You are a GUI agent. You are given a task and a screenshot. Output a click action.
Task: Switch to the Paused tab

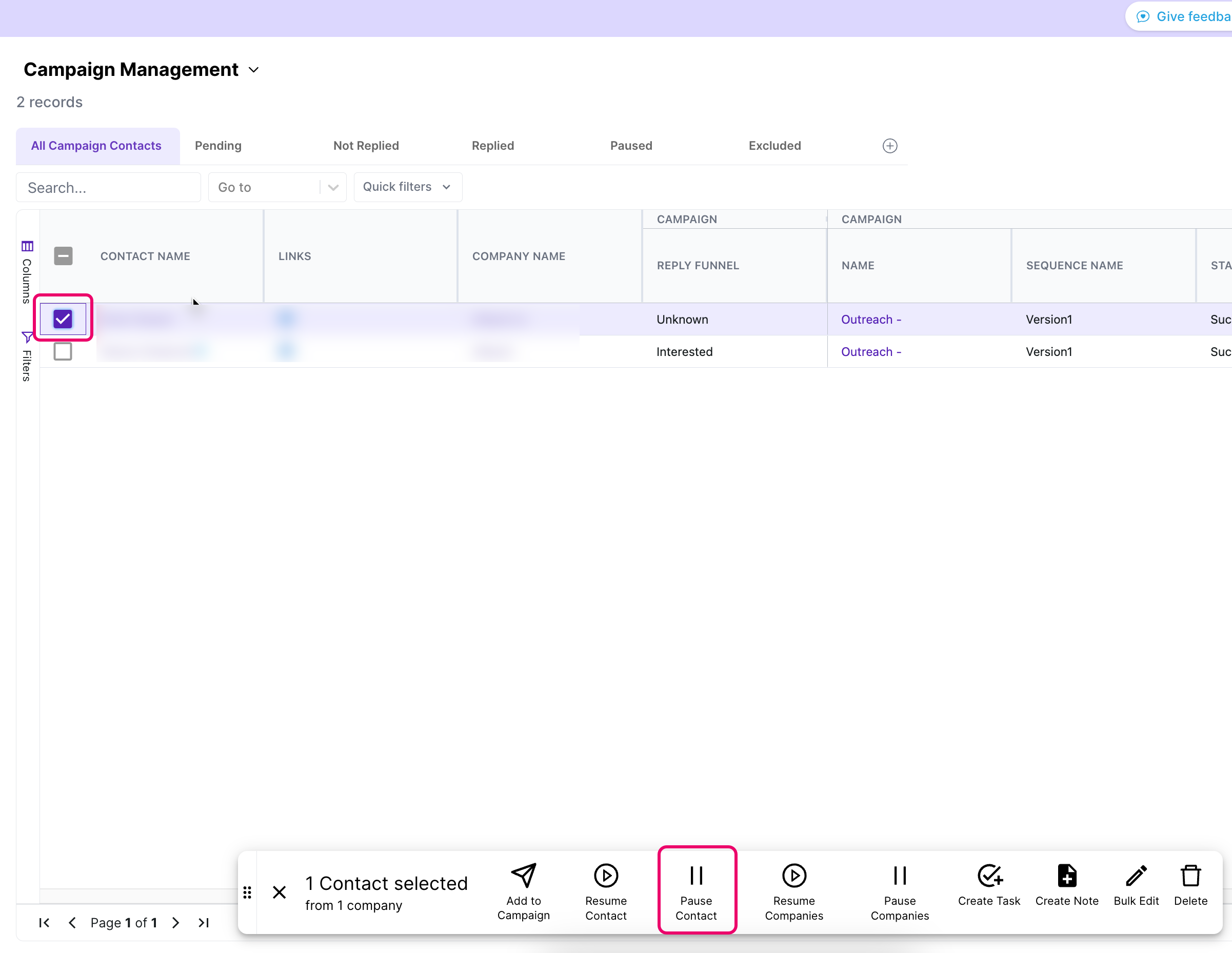631,146
